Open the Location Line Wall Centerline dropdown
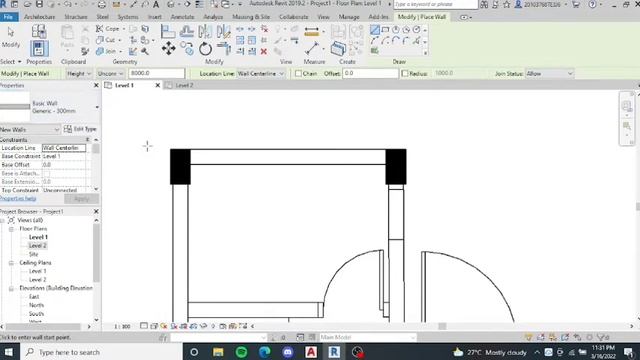The image size is (640, 360). tap(260, 73)
